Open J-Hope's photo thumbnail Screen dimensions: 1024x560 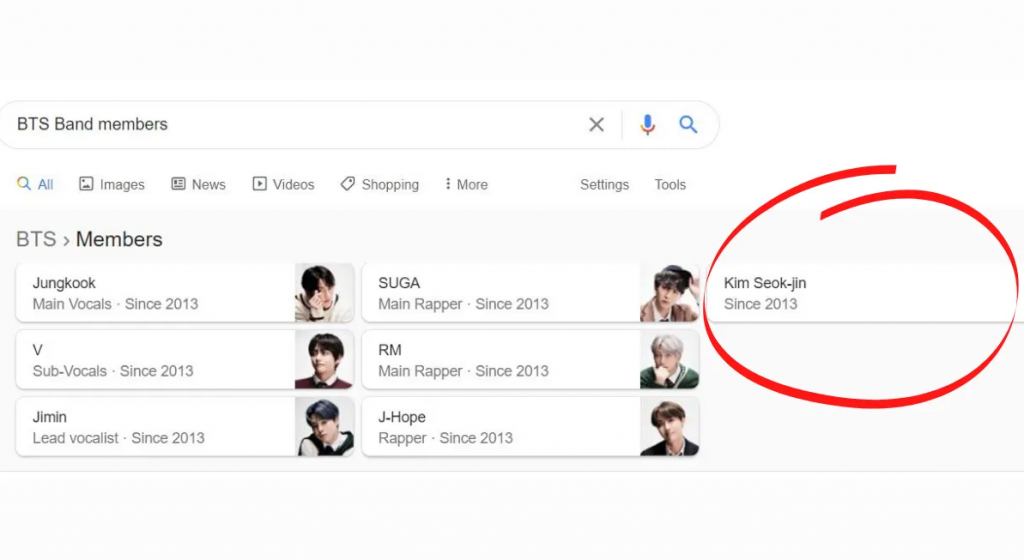pyautogui.click(x=669, y=427)
